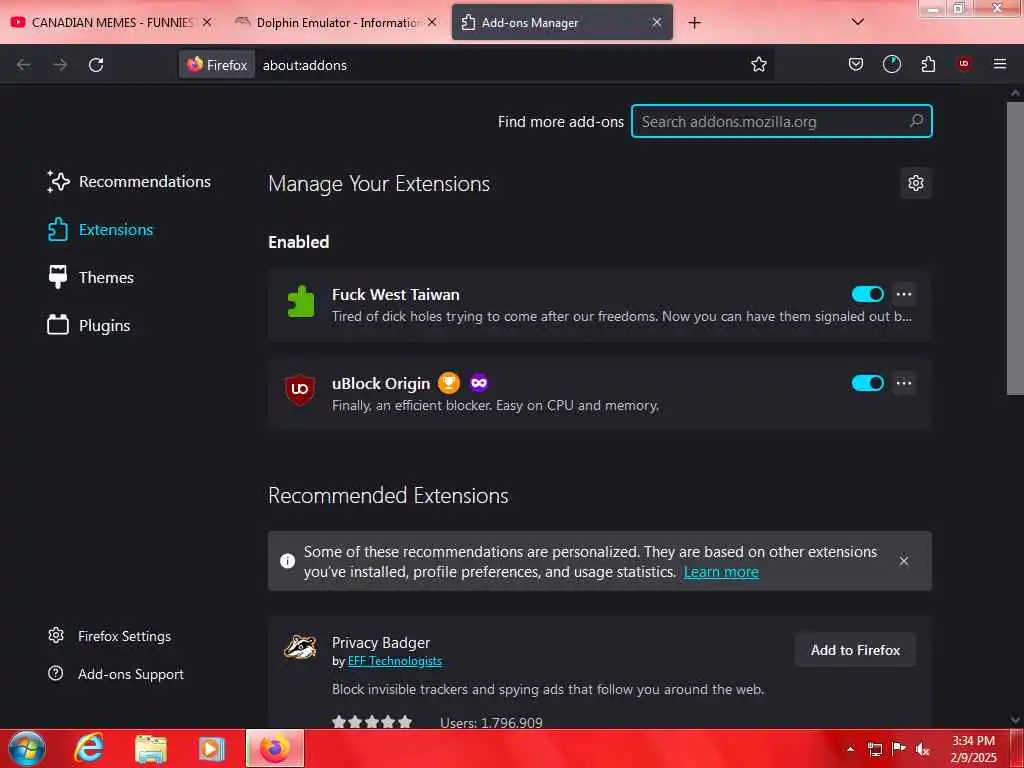Launch Internet Explorer from the taskbar
The image size is (1024, 768).
[x=89, y=748]
